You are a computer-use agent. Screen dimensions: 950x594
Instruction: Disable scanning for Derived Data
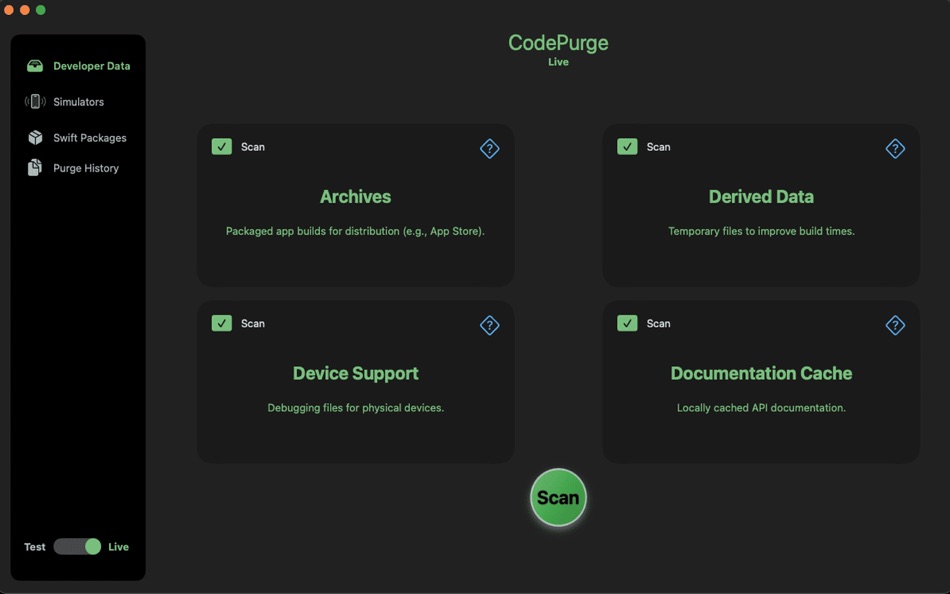(x=627, y=147)
